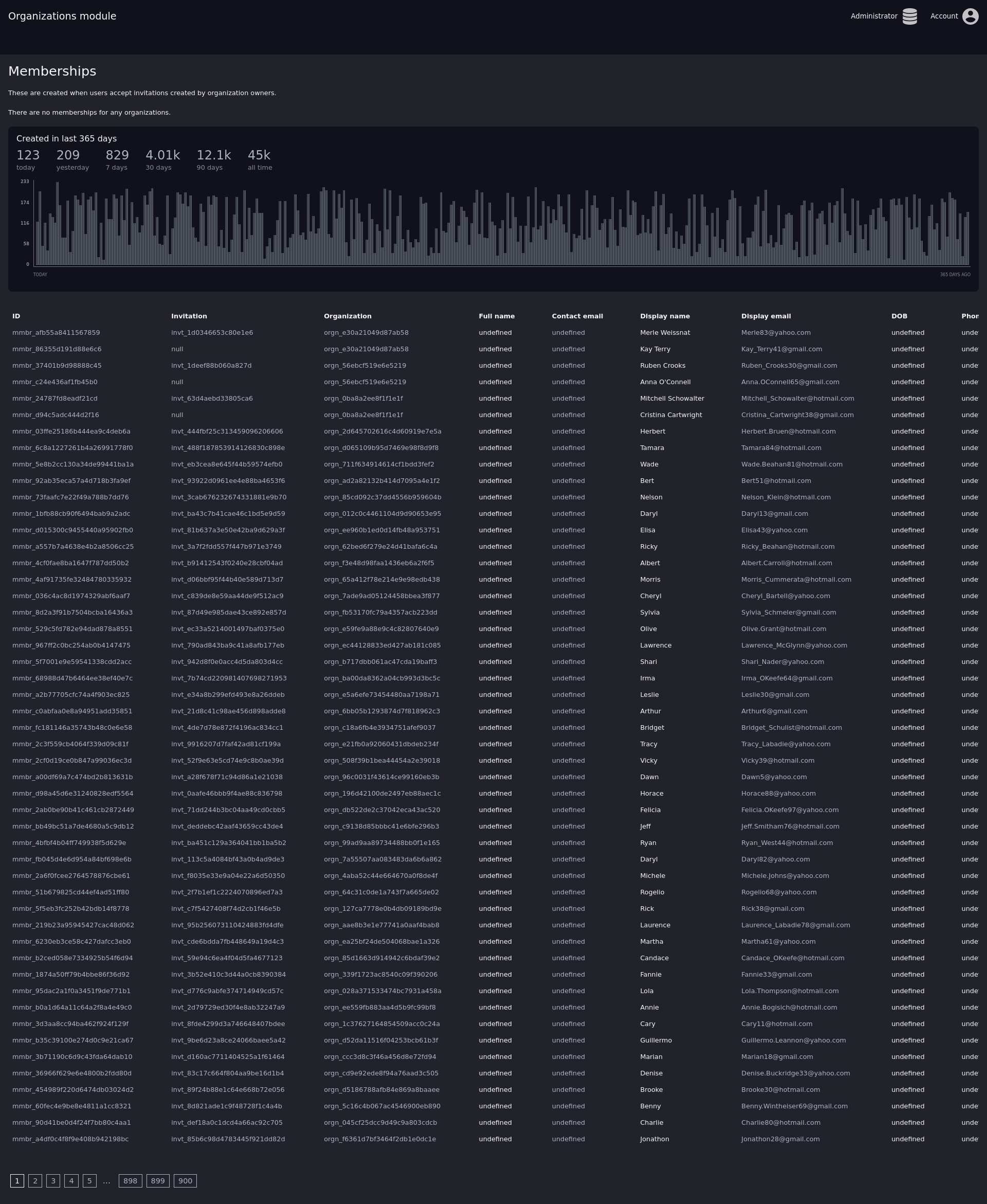Click the Administrator database icon

tap(910, 16)
